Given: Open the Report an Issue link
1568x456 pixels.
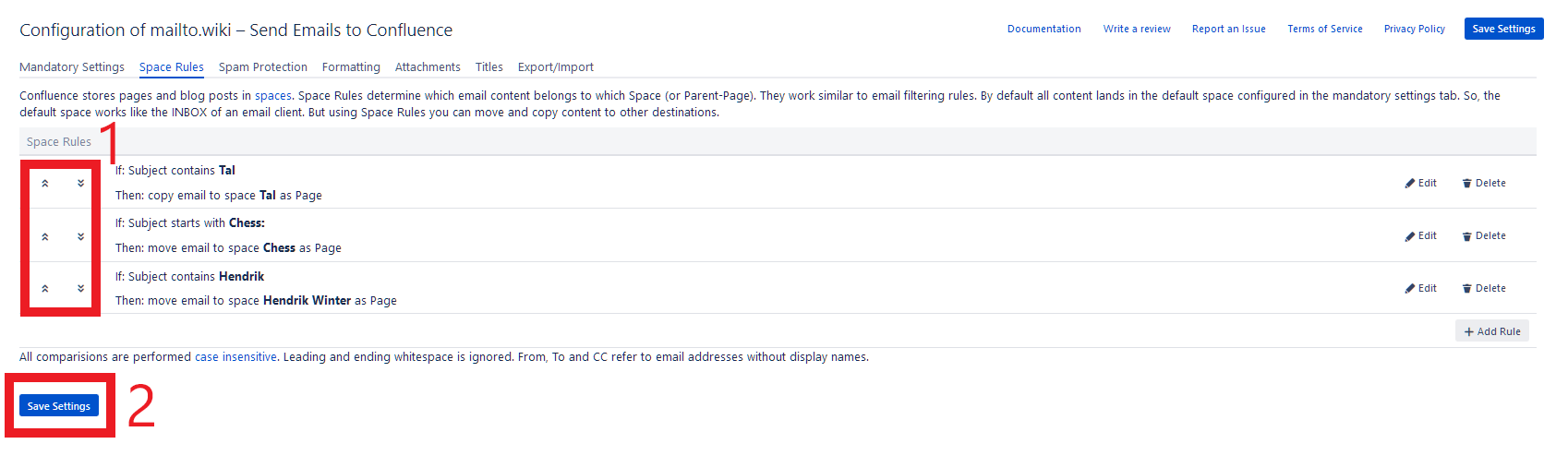Looking at the screenshot, I should pyautogui.click(x=1229, y=29).
